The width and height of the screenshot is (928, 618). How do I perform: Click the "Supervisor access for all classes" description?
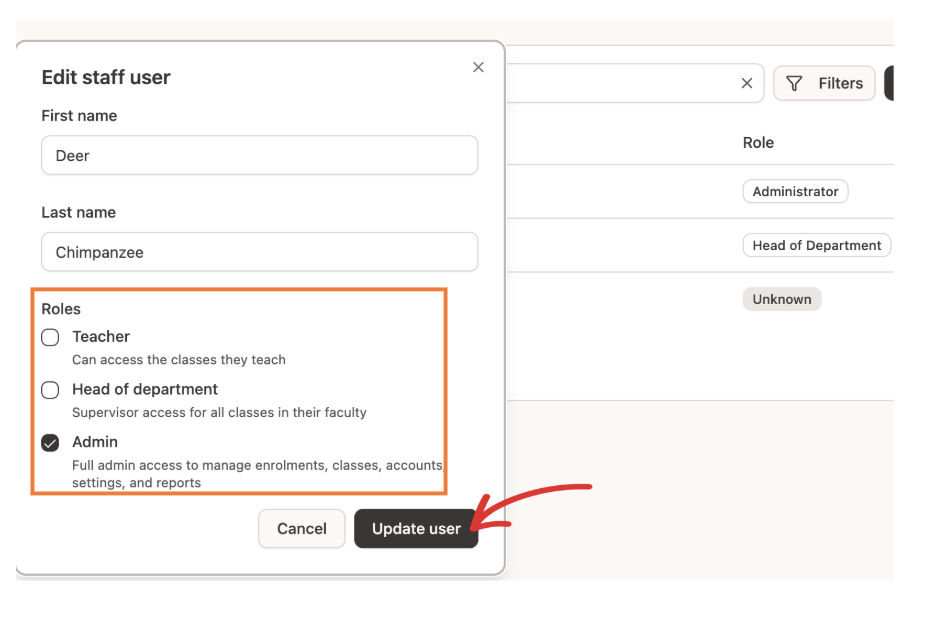[219, 412]
